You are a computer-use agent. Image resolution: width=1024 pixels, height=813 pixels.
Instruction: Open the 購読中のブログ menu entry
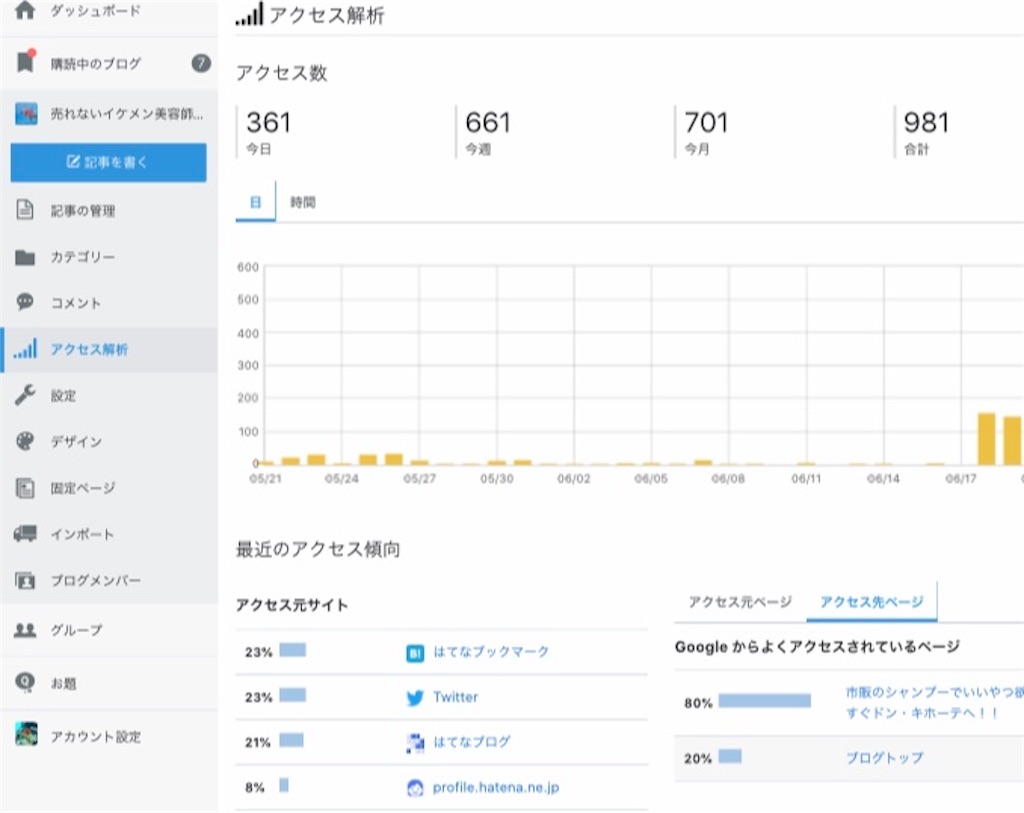pyautogui.click(x=96, y=63)
